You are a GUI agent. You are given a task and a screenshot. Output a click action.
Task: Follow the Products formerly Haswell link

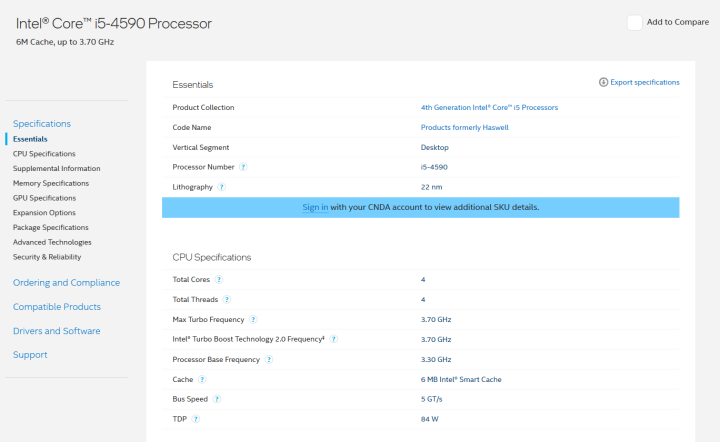click(464, 127)
